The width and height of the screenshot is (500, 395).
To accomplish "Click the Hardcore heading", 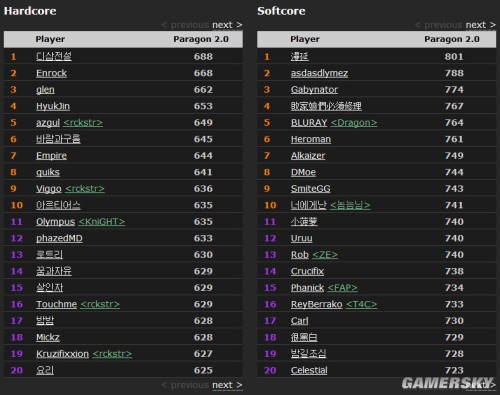I will pos(30,11).
